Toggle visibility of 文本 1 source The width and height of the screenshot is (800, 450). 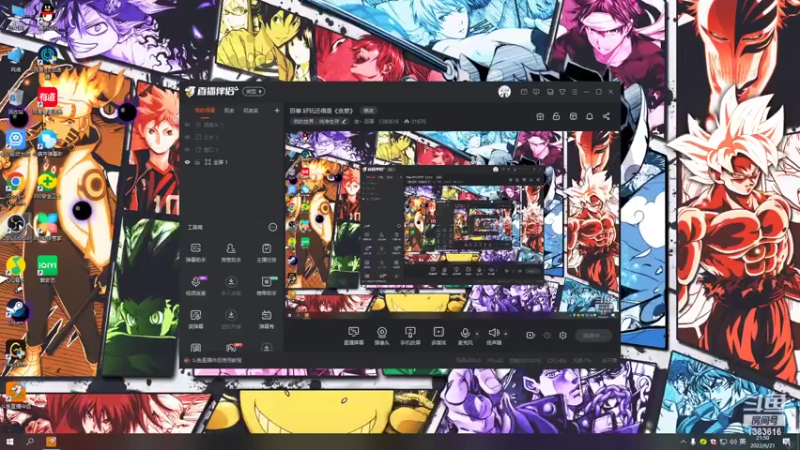187,137
